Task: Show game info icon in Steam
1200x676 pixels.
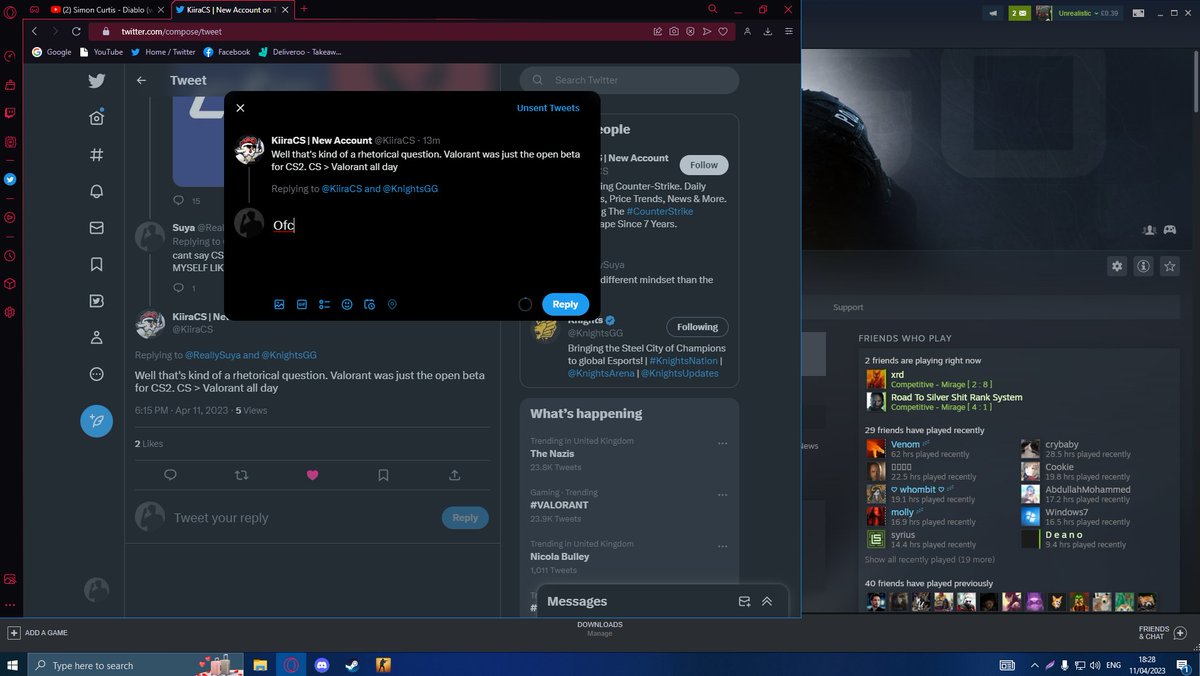Action: 1142,266
